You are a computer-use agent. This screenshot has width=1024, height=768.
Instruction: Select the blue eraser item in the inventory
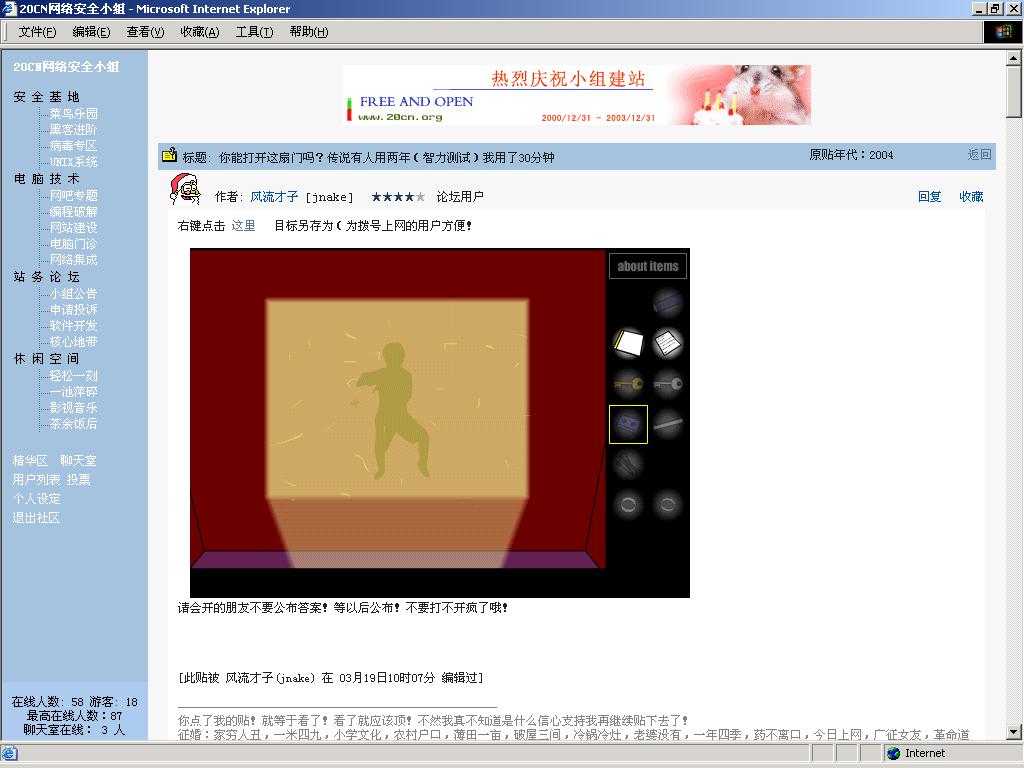(667, 303)
